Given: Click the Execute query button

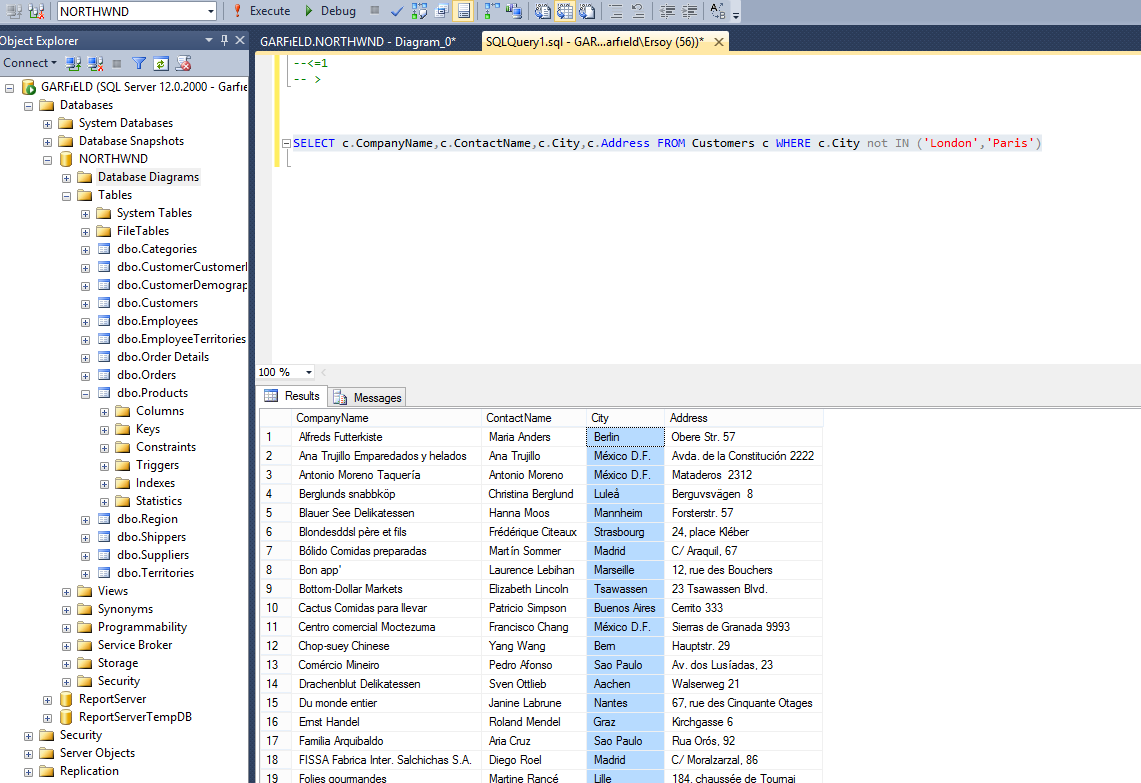Looking at the screenshot, I should [x=261, y=11].
